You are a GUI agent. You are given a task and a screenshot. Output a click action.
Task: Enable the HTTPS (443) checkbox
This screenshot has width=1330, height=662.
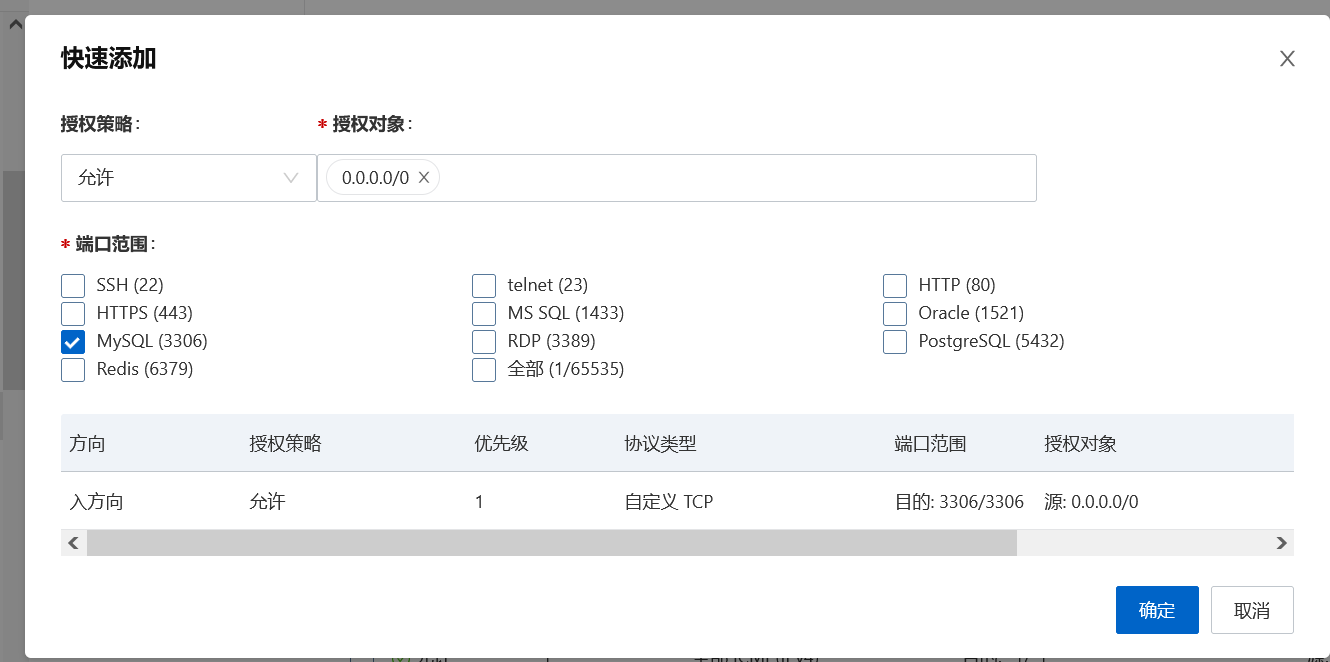coord(73,314)
